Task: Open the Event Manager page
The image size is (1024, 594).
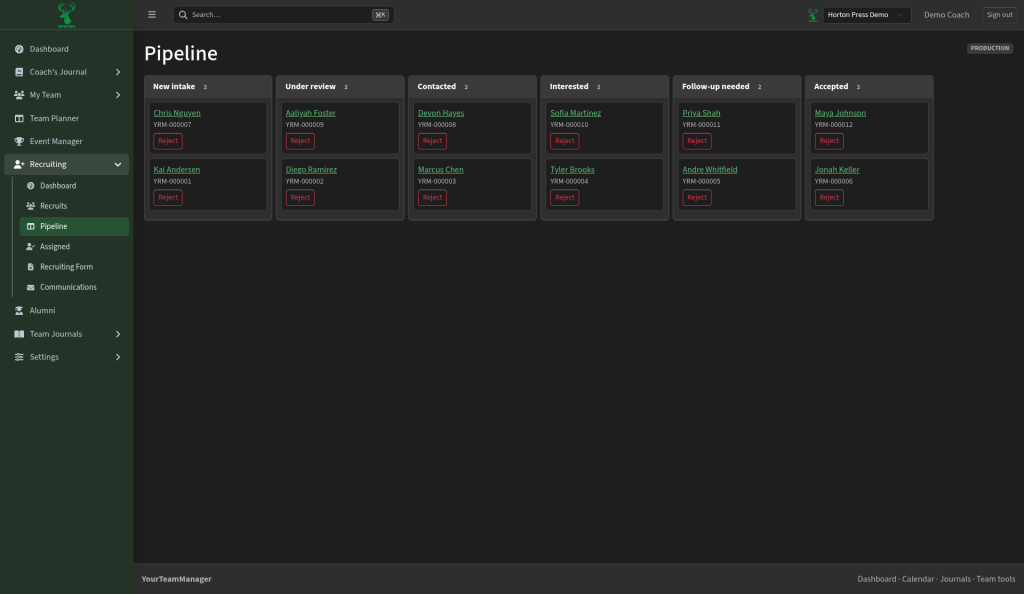Action: (67, 142)
